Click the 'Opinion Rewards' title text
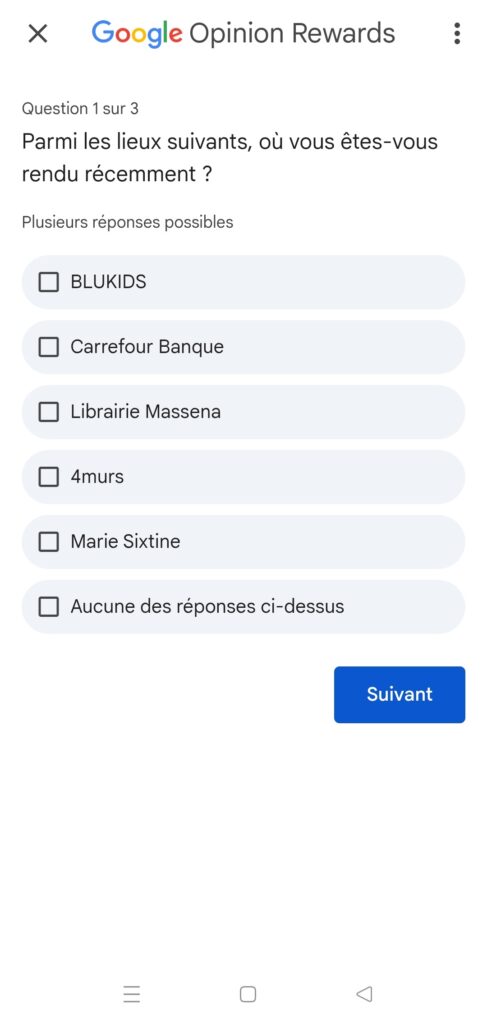This screenshot has width=487, height=1024. 292,34
